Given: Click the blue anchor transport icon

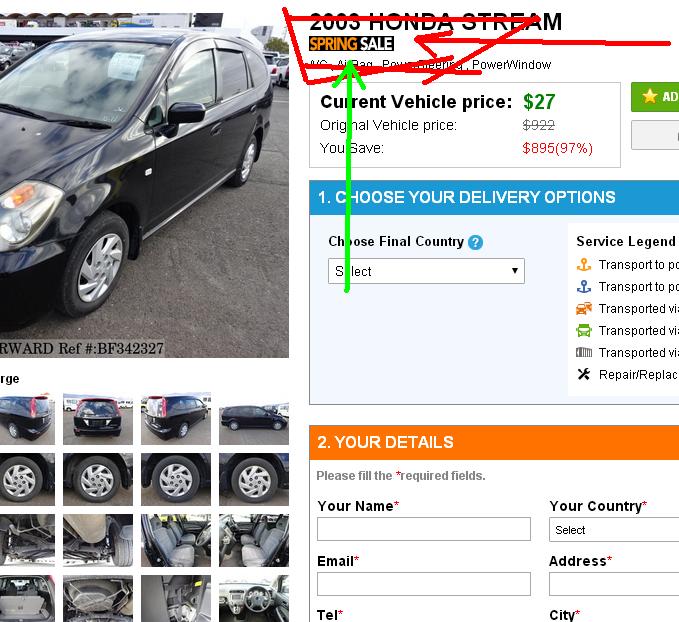Looking at the screenshot, I should 584,286.
